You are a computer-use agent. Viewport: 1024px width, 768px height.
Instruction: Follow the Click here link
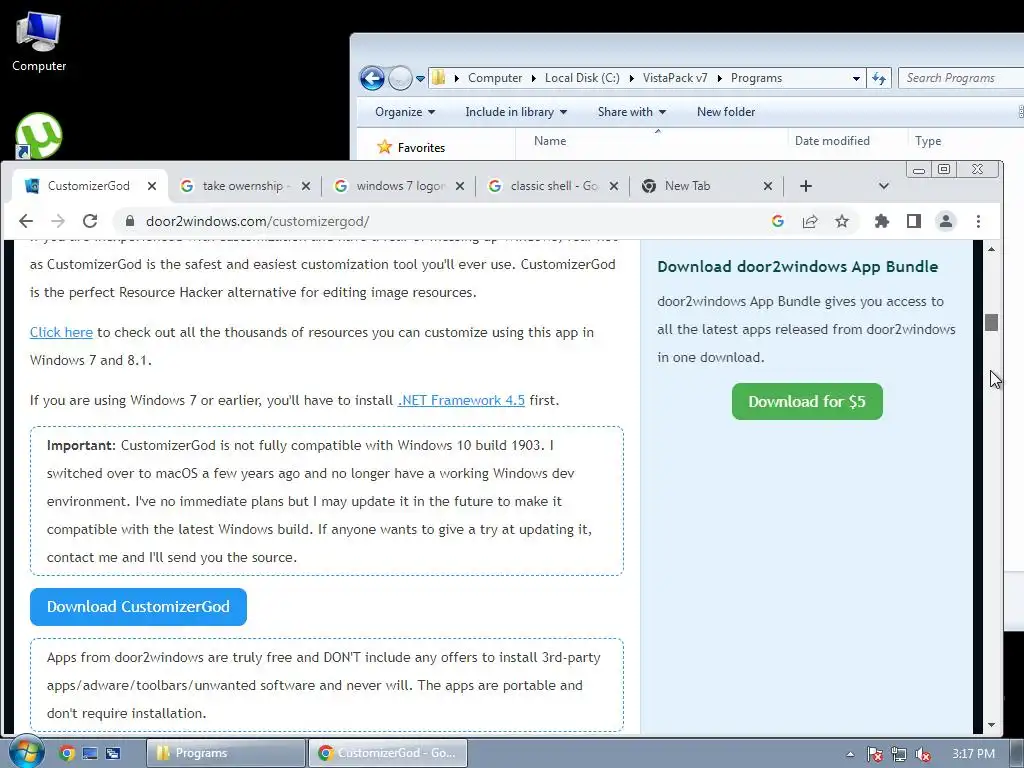pos(61,332)
